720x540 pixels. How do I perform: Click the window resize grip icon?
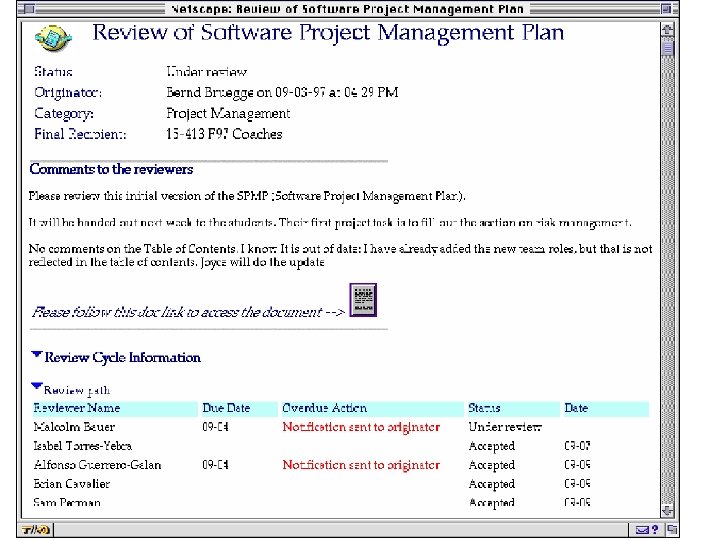click(x=672, y=529)
